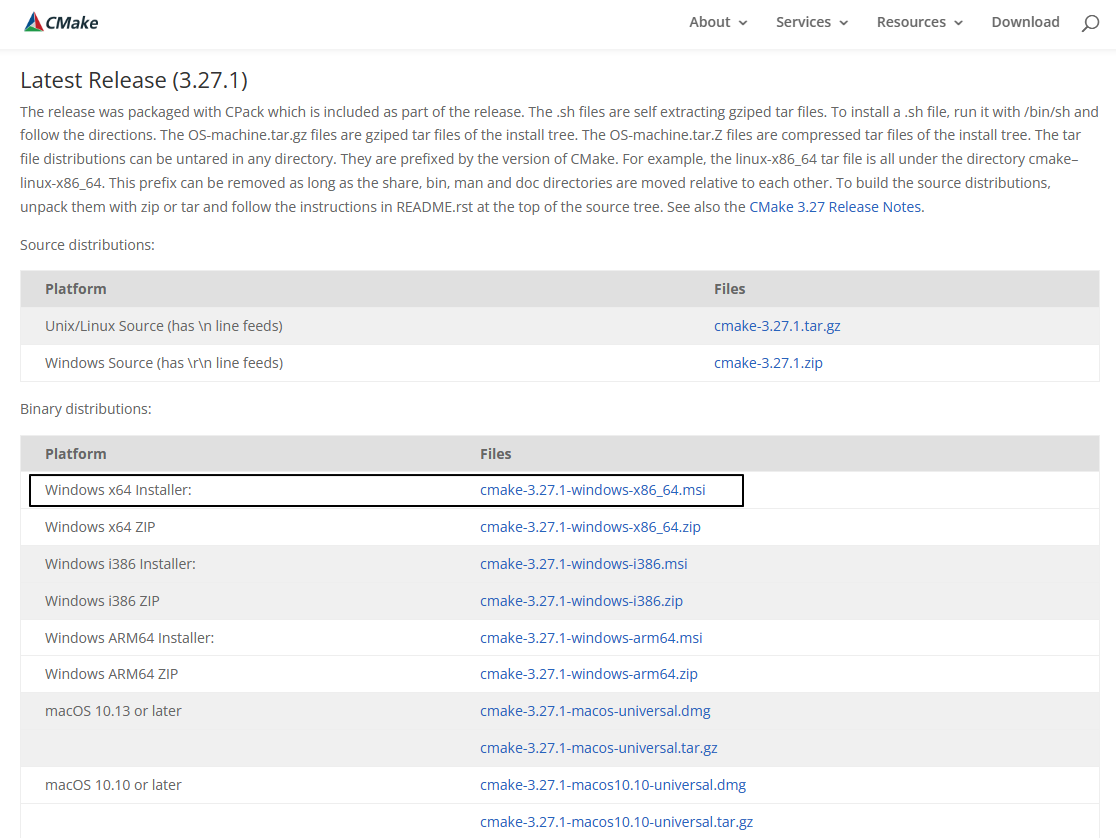The height and width of the screenshot is (838, 1116).
Task: Open the Download menu item
Action: point(1025,22)
